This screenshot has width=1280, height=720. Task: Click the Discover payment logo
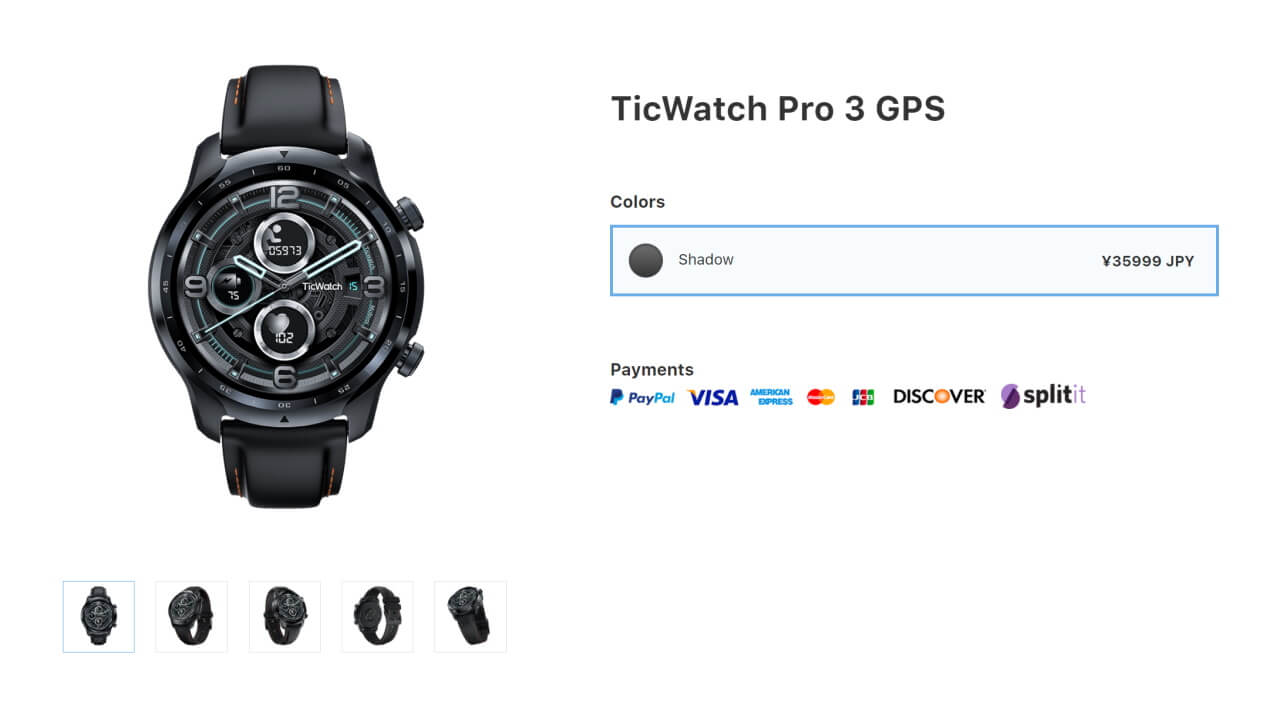click(x=939, y=397)
